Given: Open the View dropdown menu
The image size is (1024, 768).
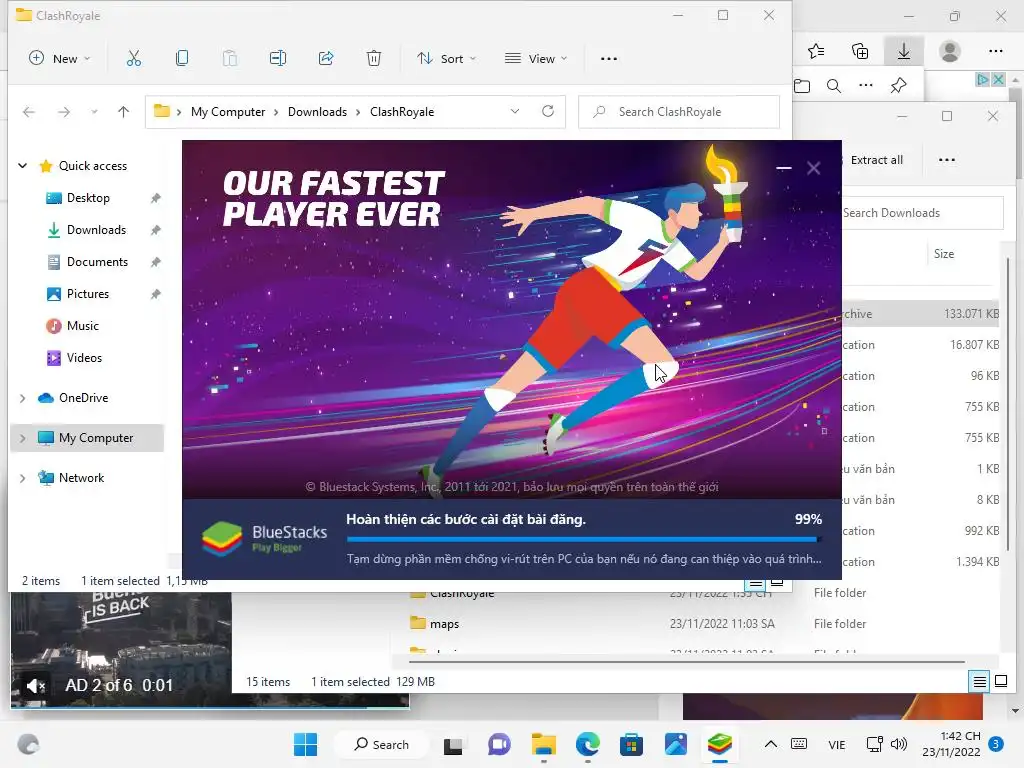Looking at the screenshot, I should coord(536,59).
